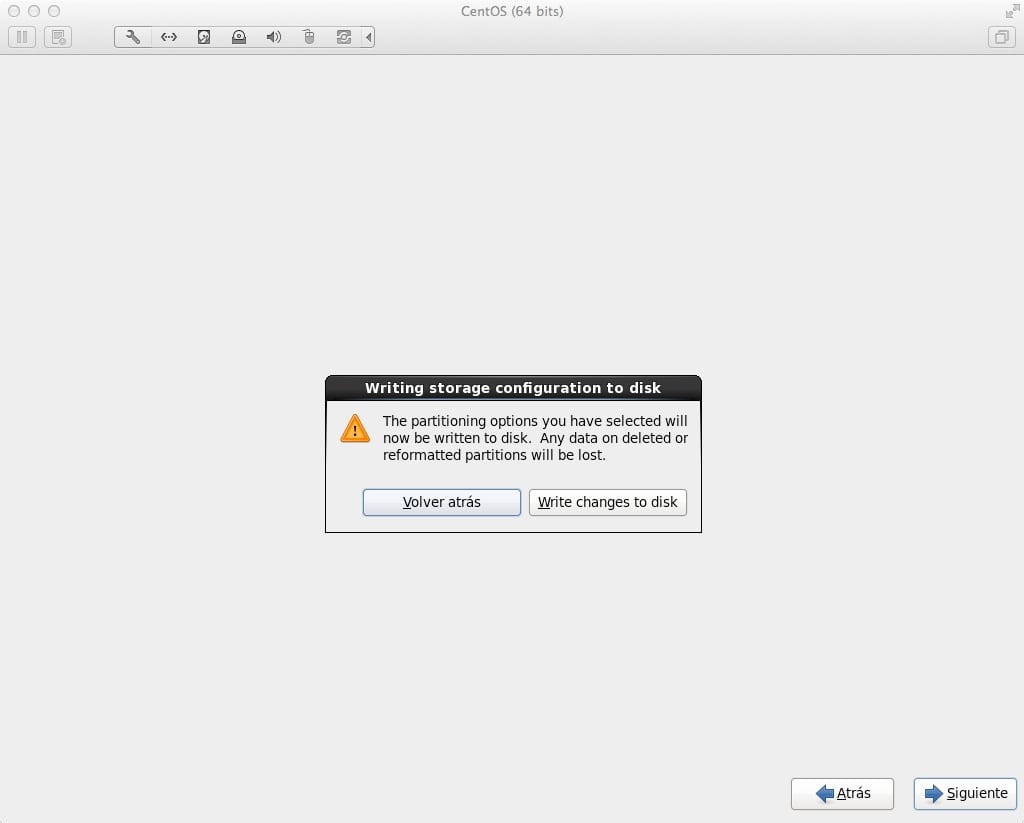Close the CentOS virtual machine window
Image resolution: width=1024 pixels, height=823 pixels.
pyautogui.click(x=13, y=11)
